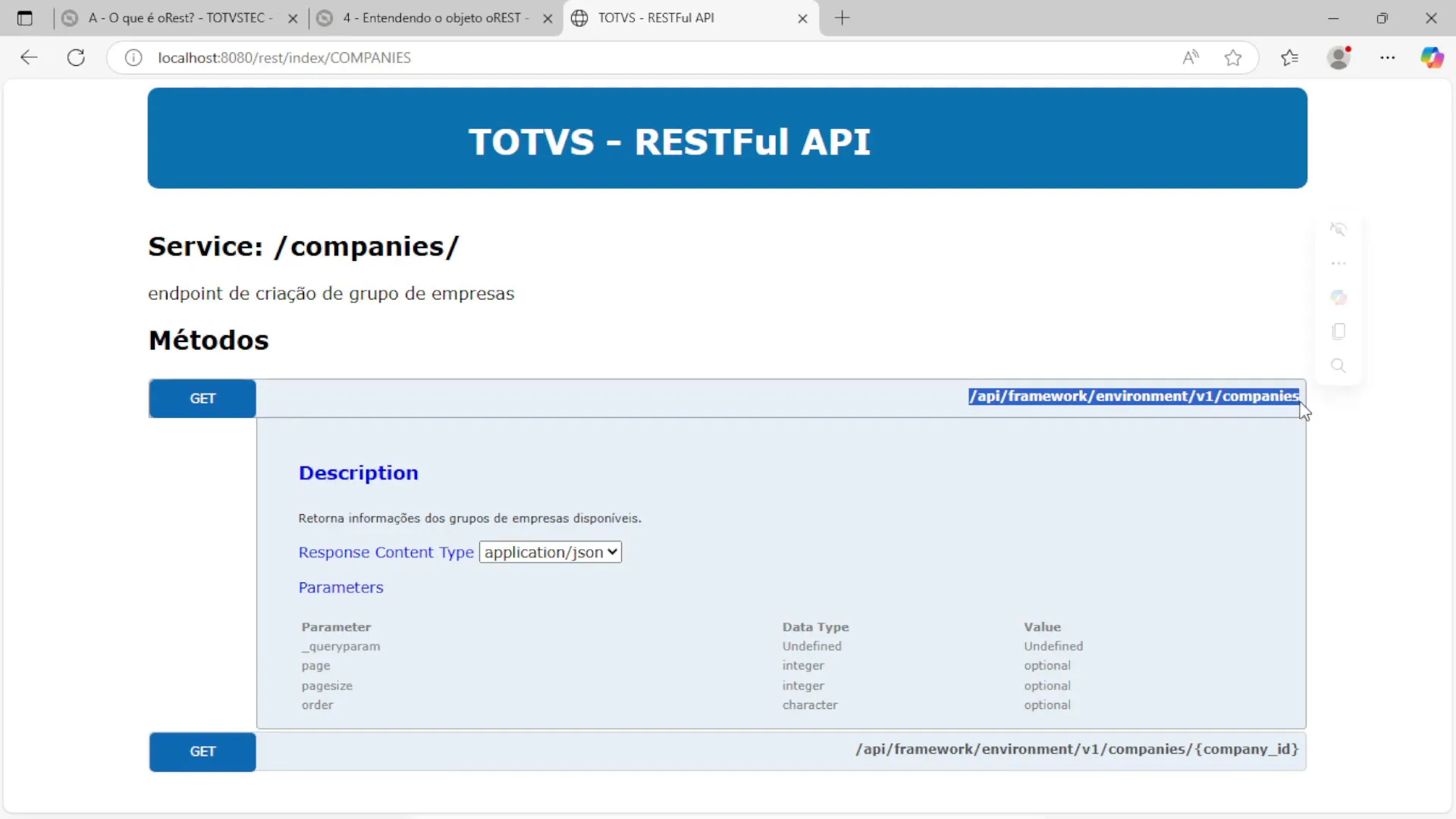The width and height of the screenshot is (1456, 819).
Task: Click the first GET method button
Action: click(202, 398)
